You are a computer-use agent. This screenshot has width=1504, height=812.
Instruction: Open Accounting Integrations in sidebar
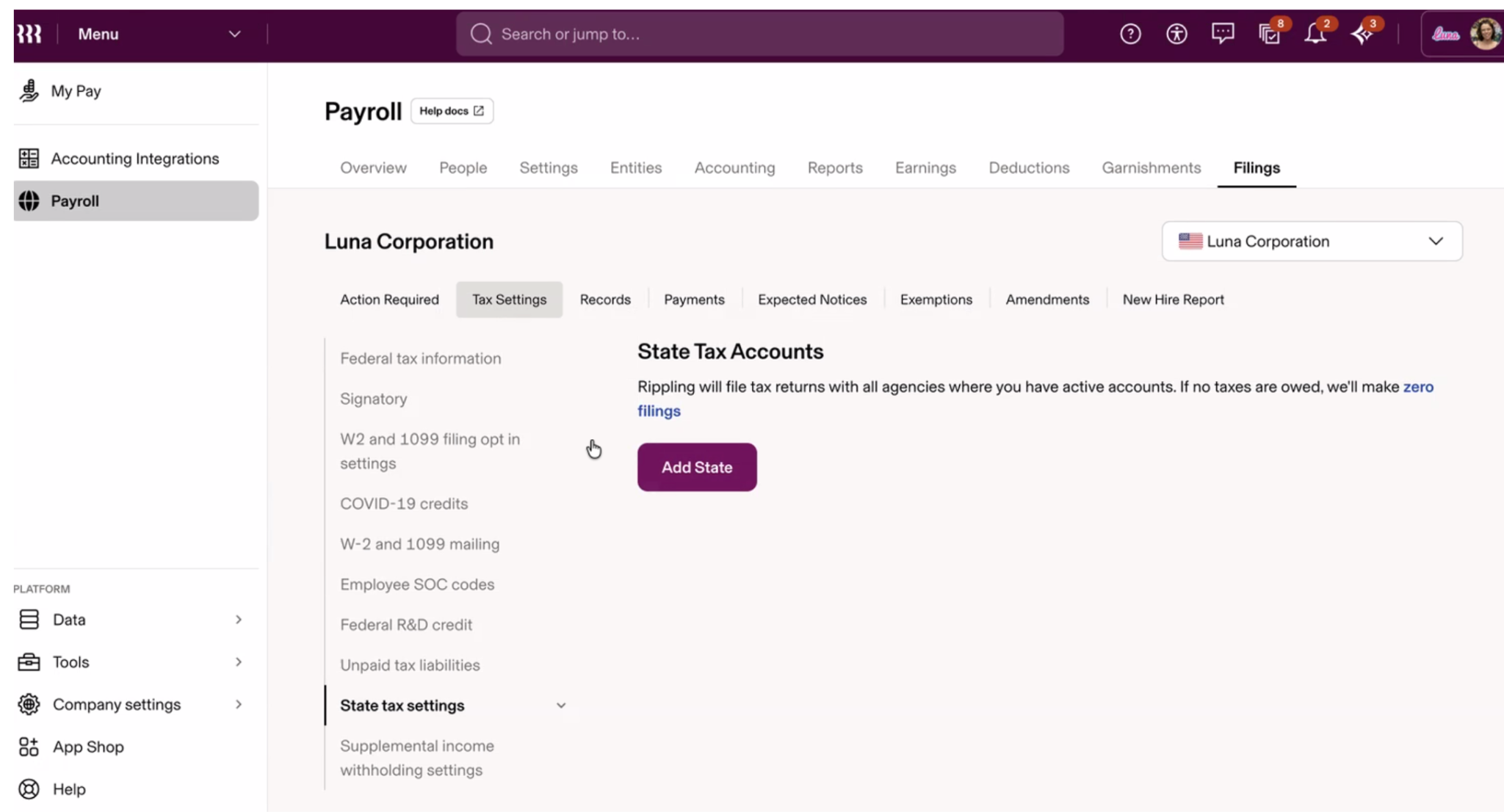coord(136,159)
